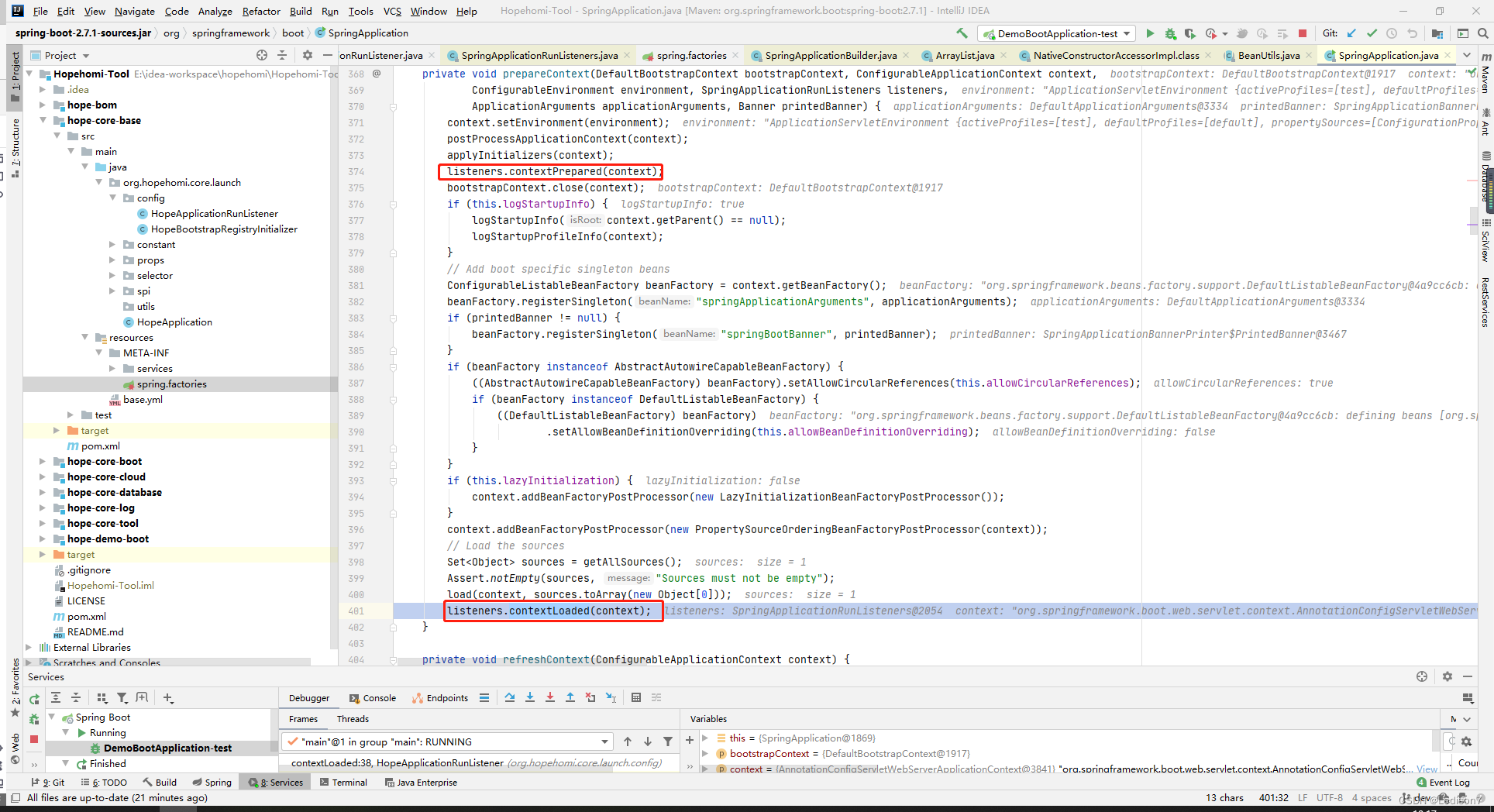The width and height of the screenshot is (1494, 812).
Task: Open Evaluate Expression calculator icon
Action: pyautogui.click(x=636, y=697)
